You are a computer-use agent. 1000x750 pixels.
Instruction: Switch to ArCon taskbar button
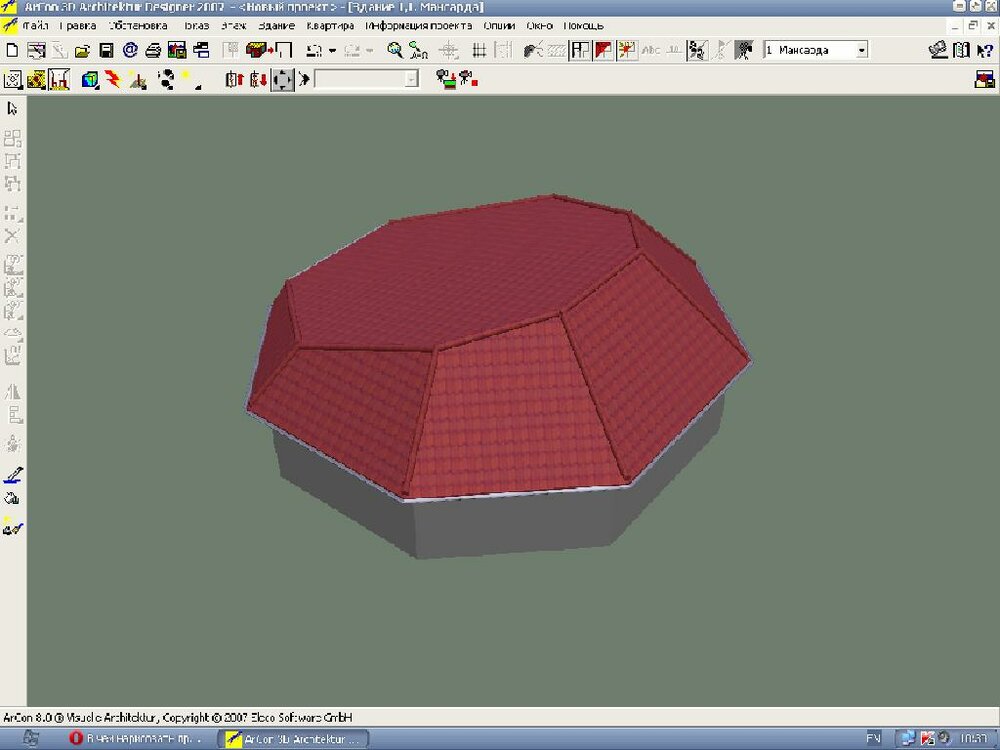coord(293,739)
